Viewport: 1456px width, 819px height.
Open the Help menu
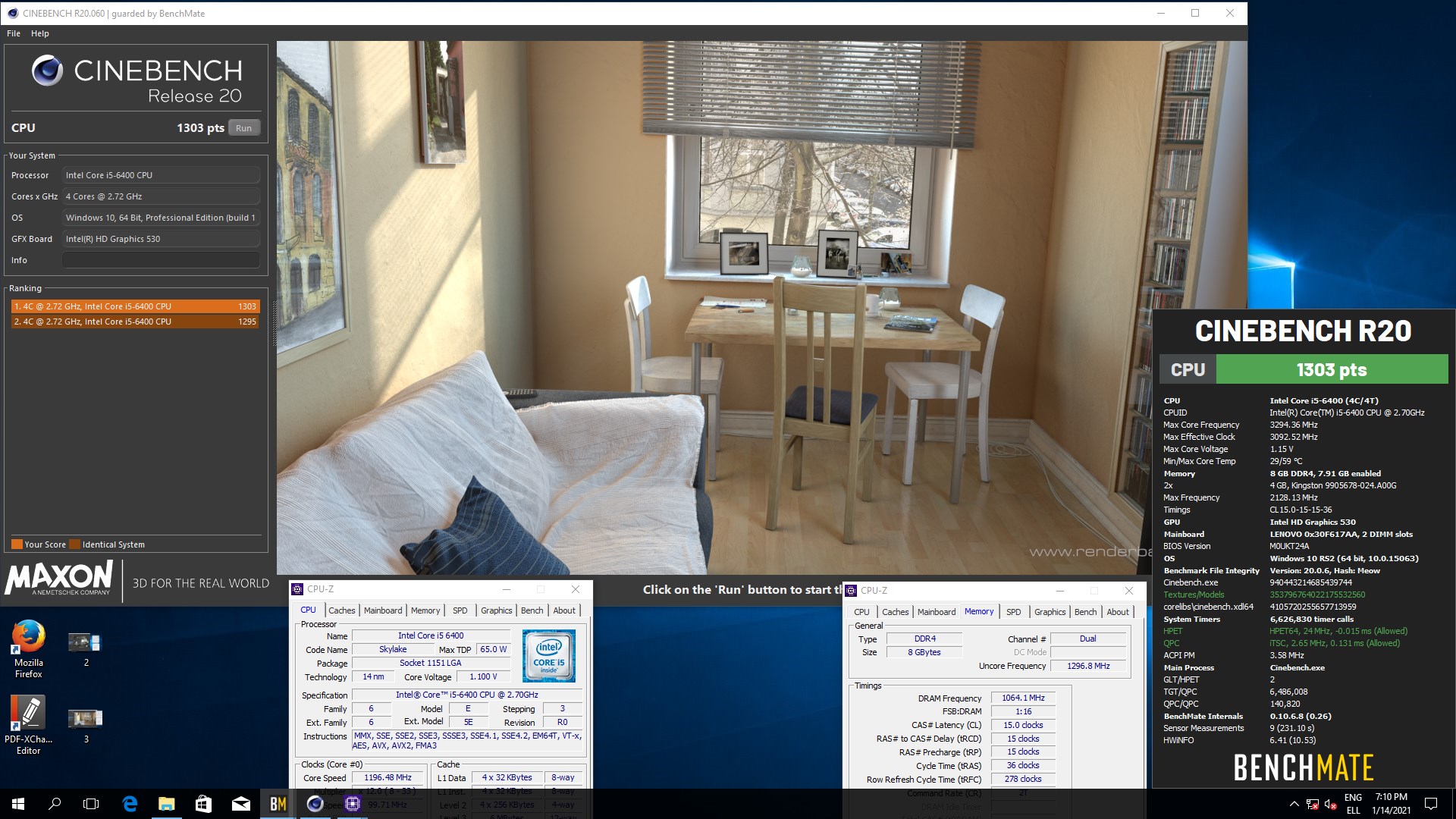pyautogui.click(x=40, y=33)
